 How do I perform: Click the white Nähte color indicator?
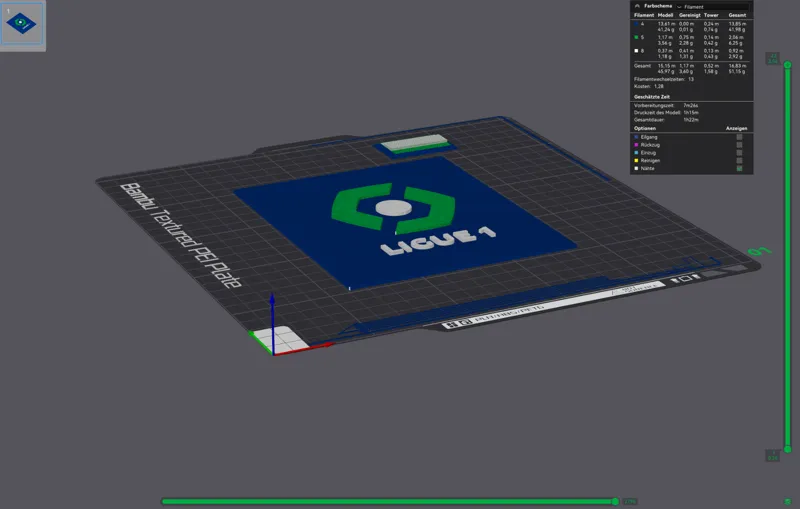point(636,168)
